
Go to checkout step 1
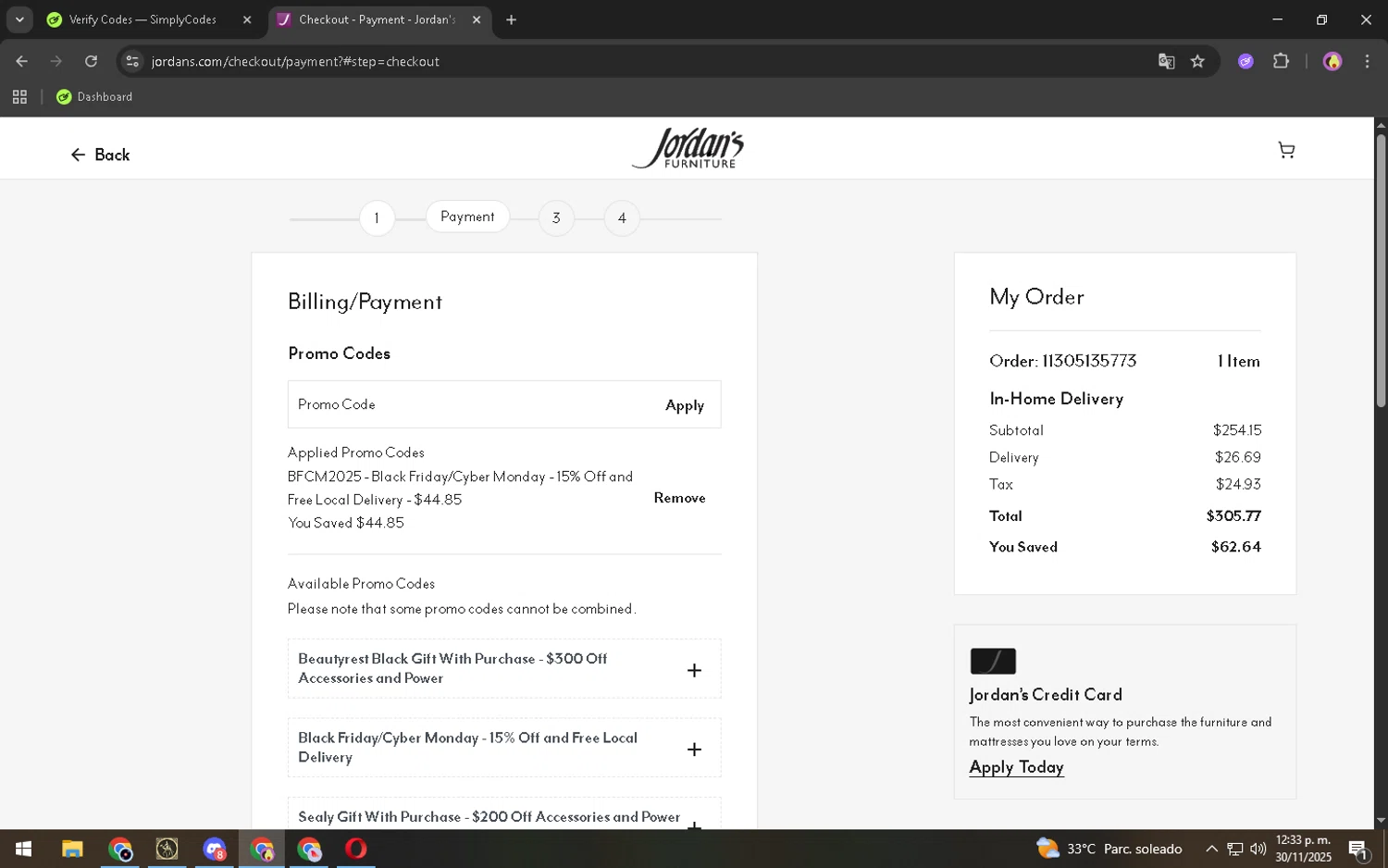377,218
